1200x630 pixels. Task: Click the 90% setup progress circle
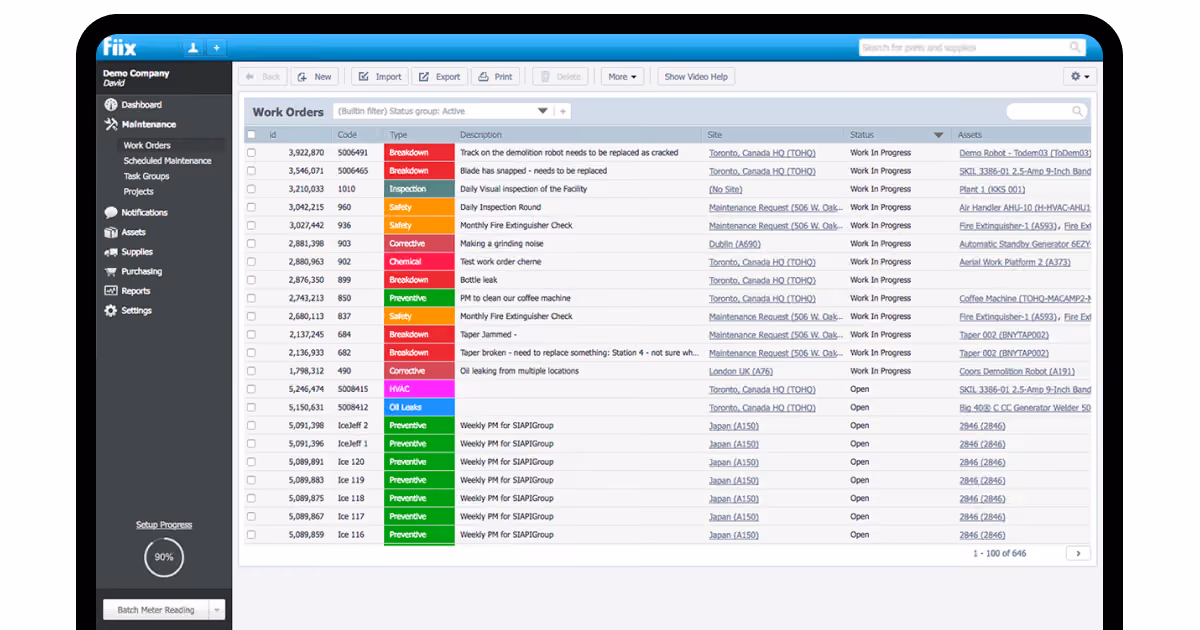point(164,557)
